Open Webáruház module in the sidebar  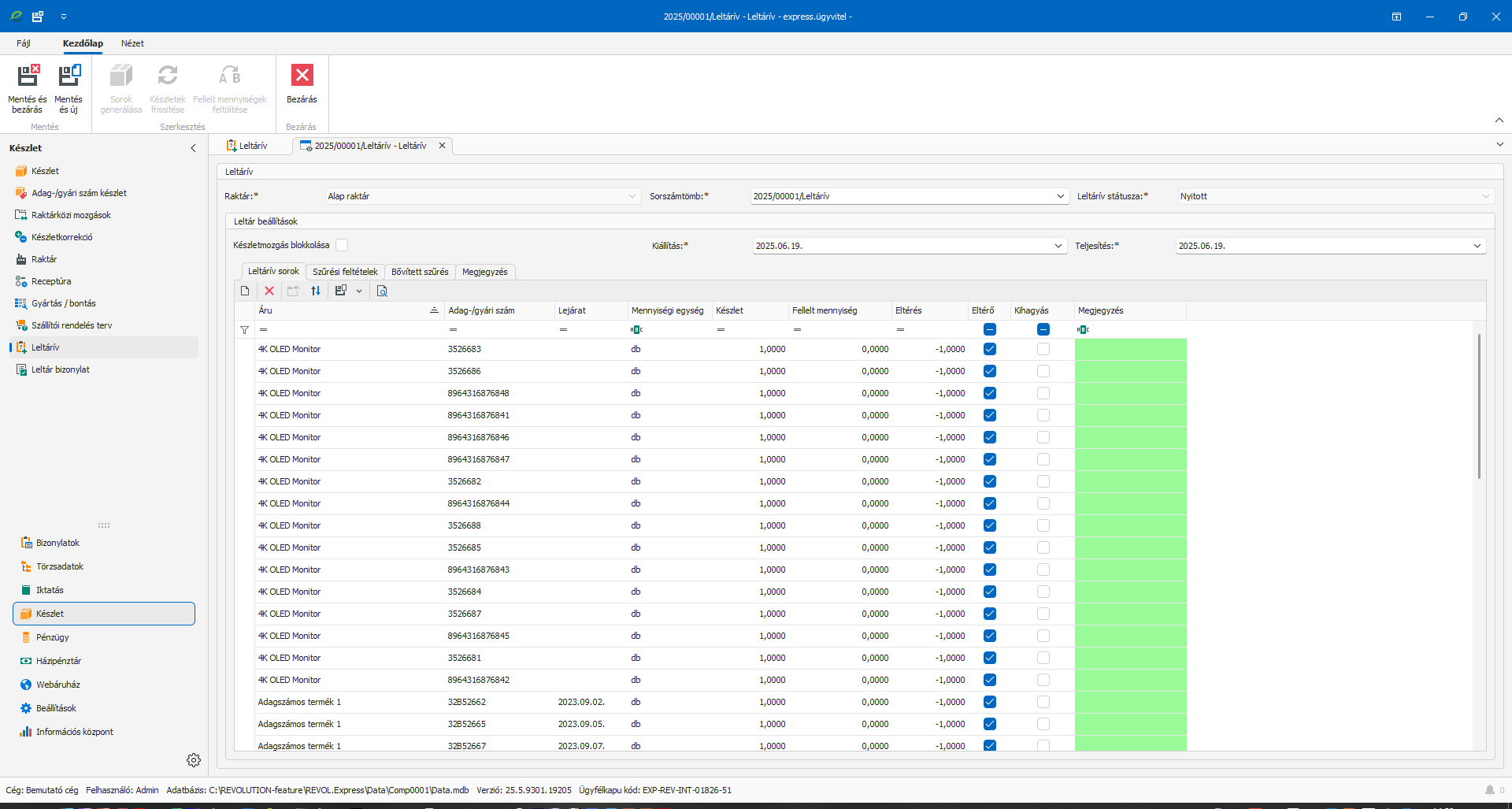pos(57,685)
